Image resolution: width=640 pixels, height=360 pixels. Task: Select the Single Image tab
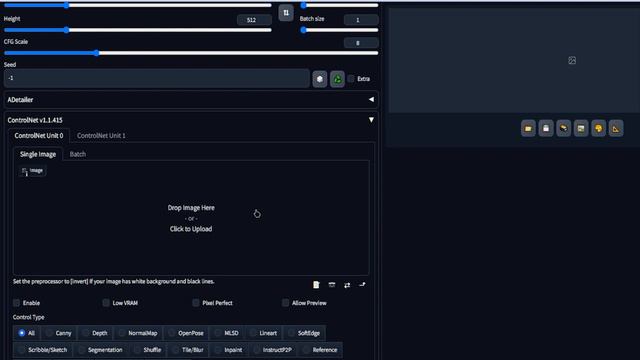[x=38, y=154]
